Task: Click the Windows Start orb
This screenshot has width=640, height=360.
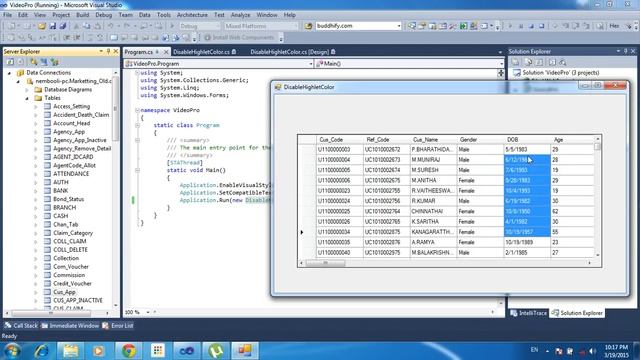Action: (12, 351)
